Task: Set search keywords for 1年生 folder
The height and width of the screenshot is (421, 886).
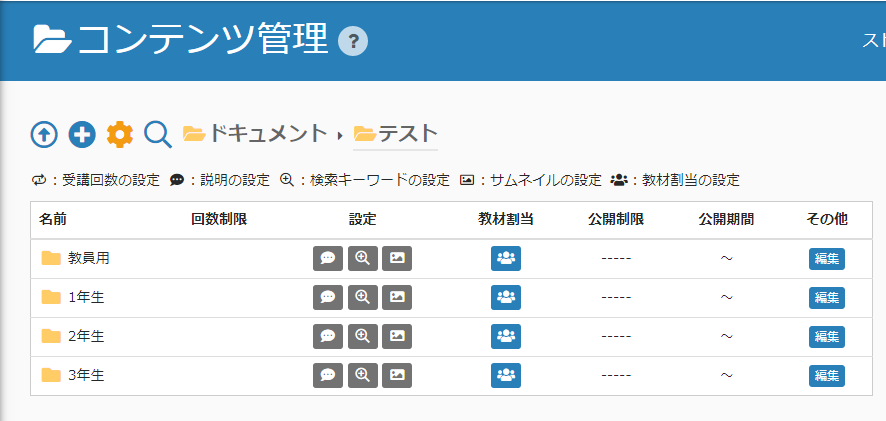Action: point(362,297)
